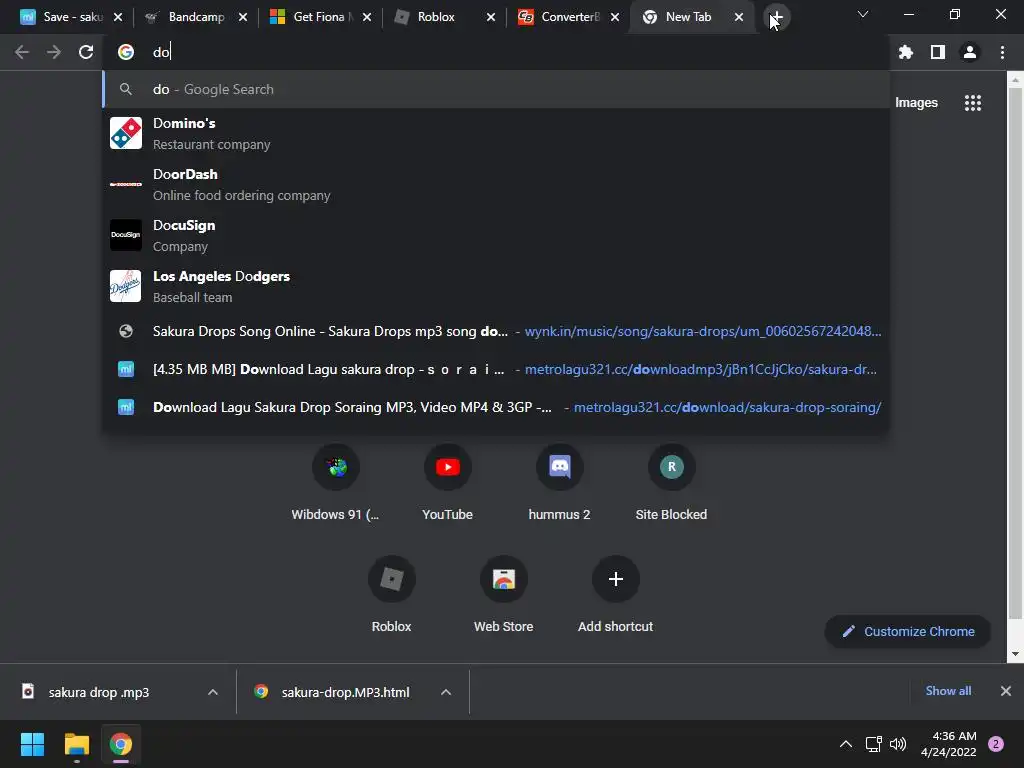Open the Wibdows 91 shortcut

pyautogui.click(x=336, y=467)
